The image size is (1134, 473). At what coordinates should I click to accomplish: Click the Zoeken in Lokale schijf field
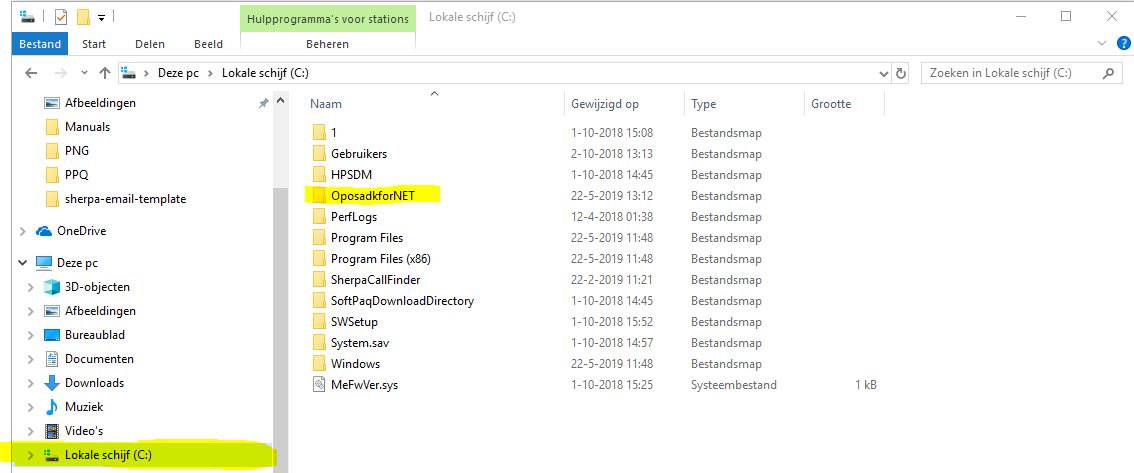point(1010,73)
